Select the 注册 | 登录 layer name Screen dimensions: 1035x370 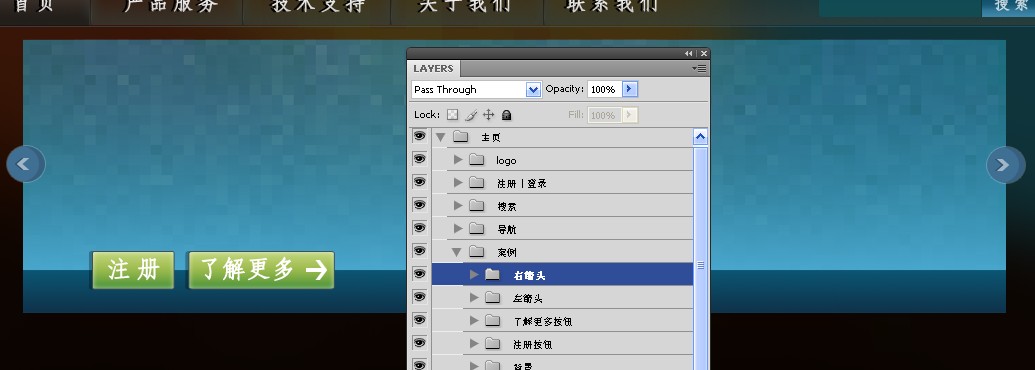[521, 183]
